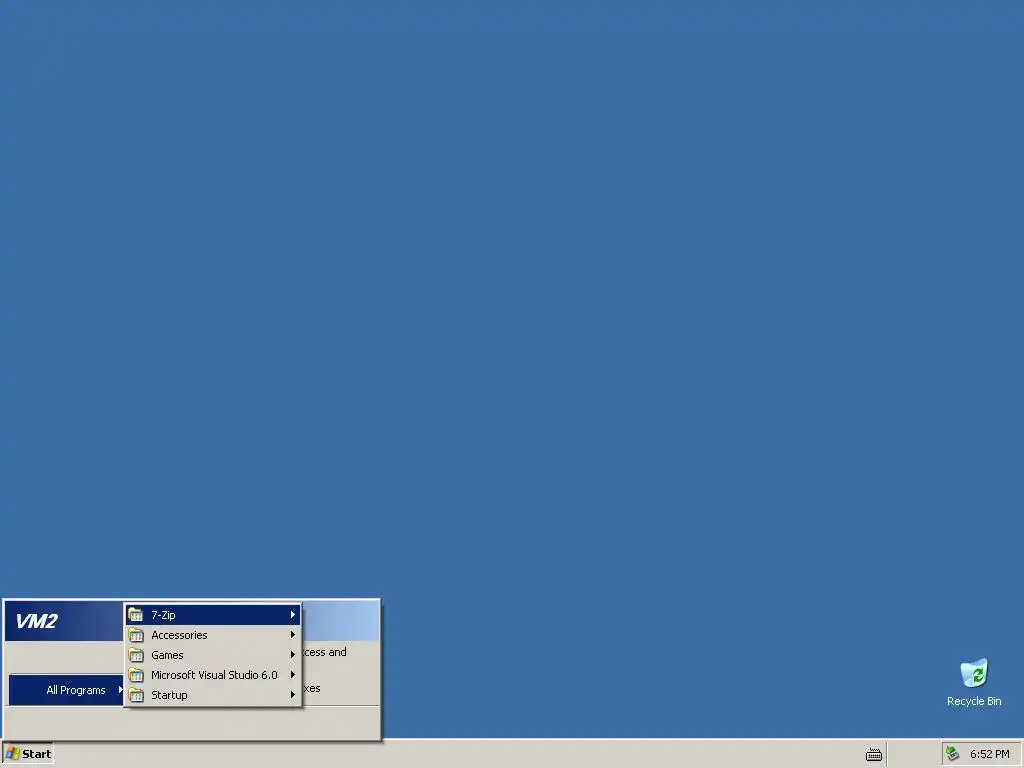
Task: Click the Startup folder icon
Action: point(136,695)
